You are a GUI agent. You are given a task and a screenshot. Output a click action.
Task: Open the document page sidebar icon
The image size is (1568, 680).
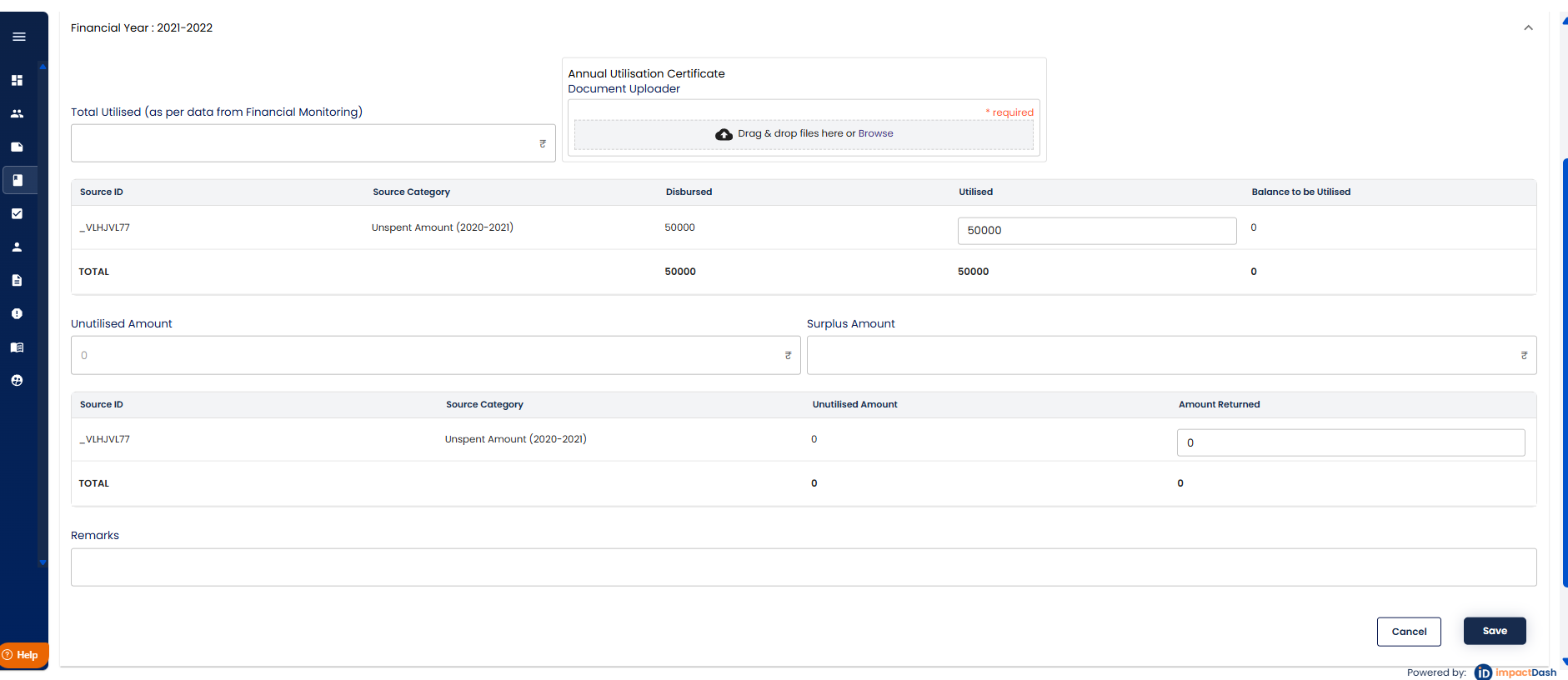17,281
